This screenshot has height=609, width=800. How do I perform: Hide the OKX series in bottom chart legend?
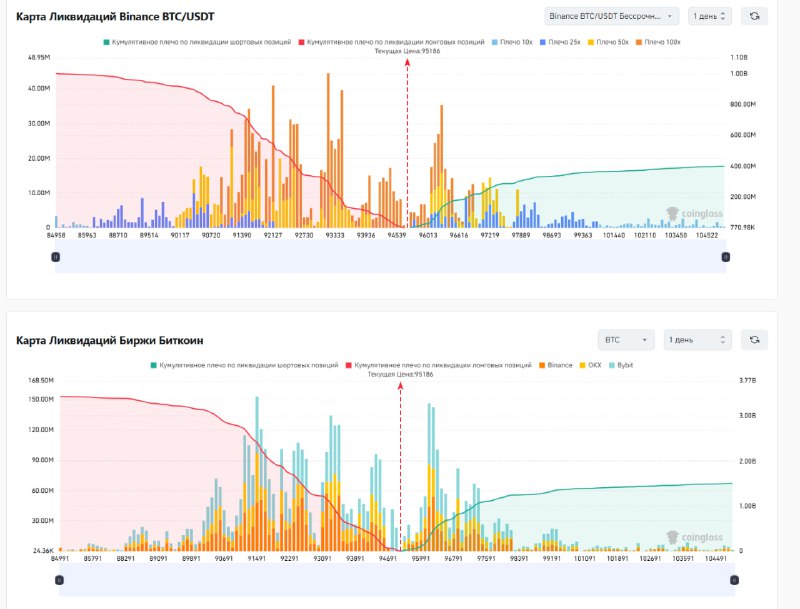point(593,365)
